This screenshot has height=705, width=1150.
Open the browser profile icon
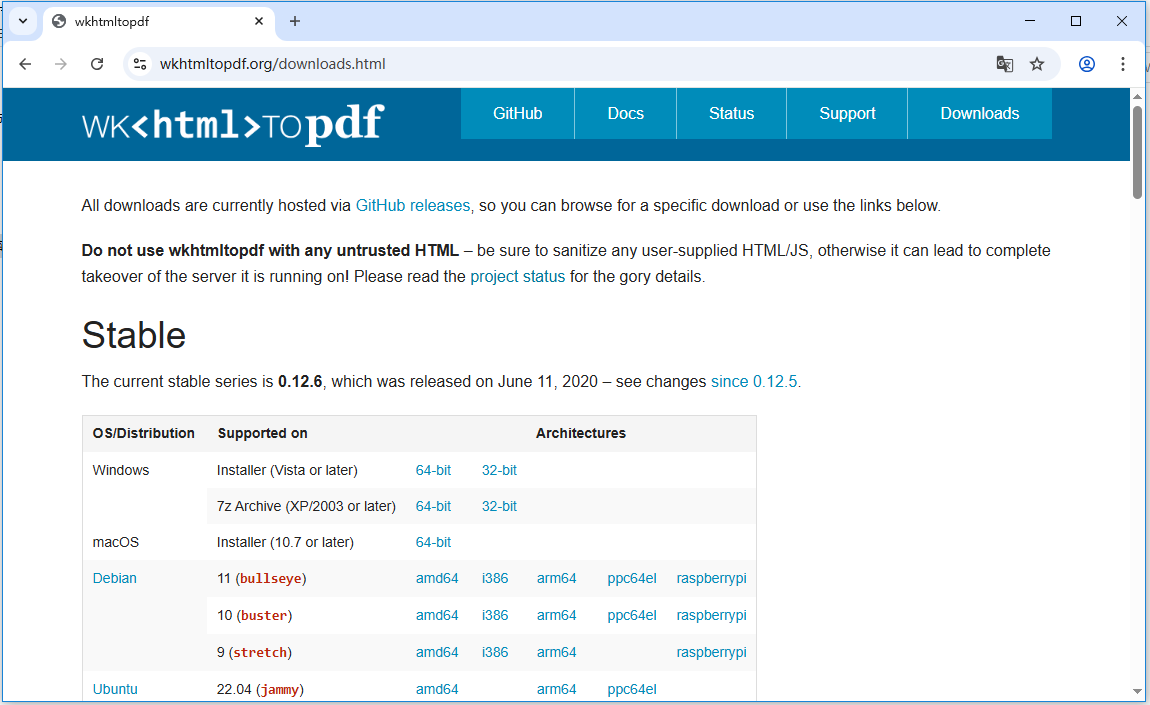(x=1087, y=64)
